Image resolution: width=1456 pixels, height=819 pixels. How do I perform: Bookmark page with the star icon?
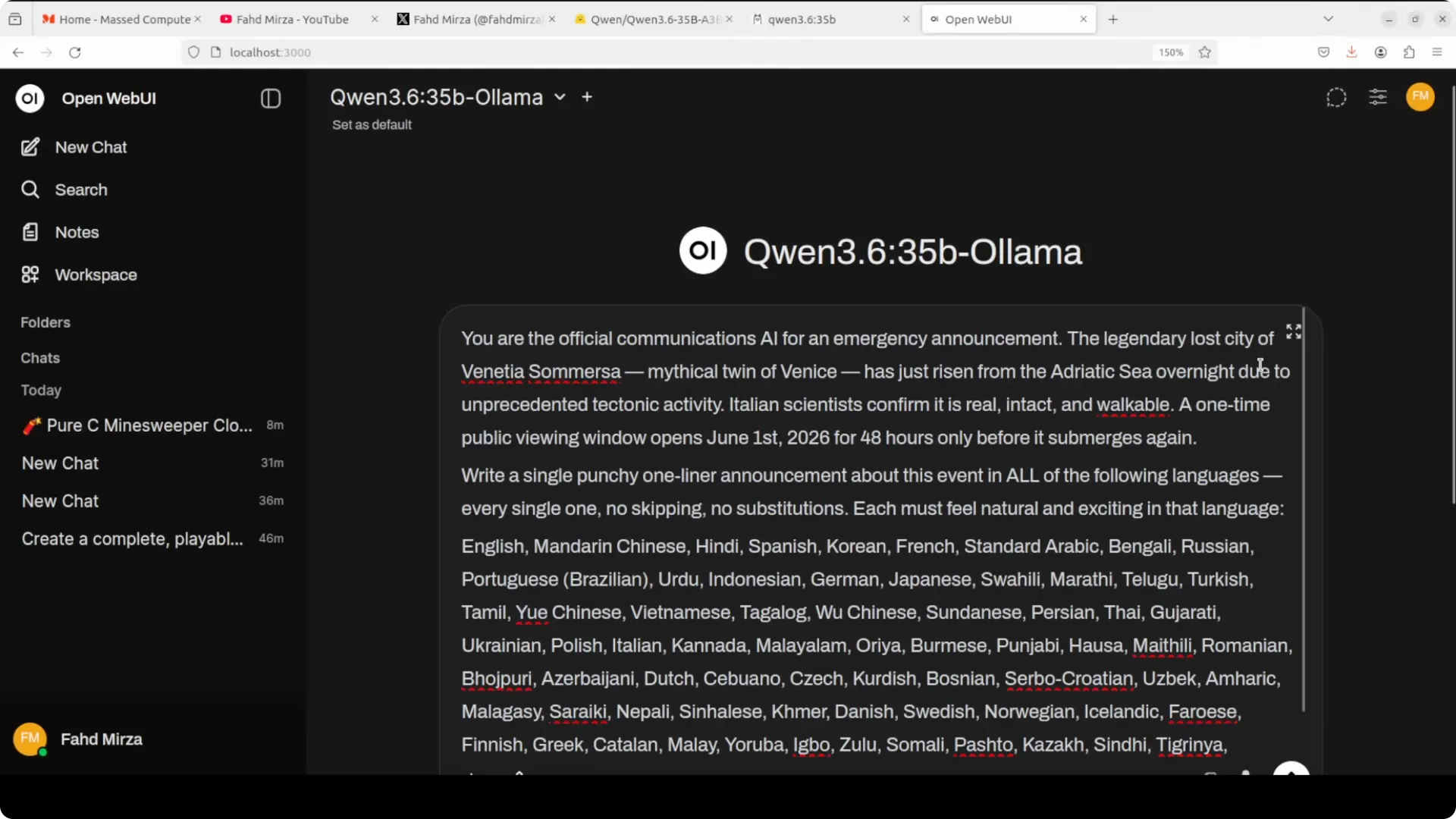point(1205,52)
